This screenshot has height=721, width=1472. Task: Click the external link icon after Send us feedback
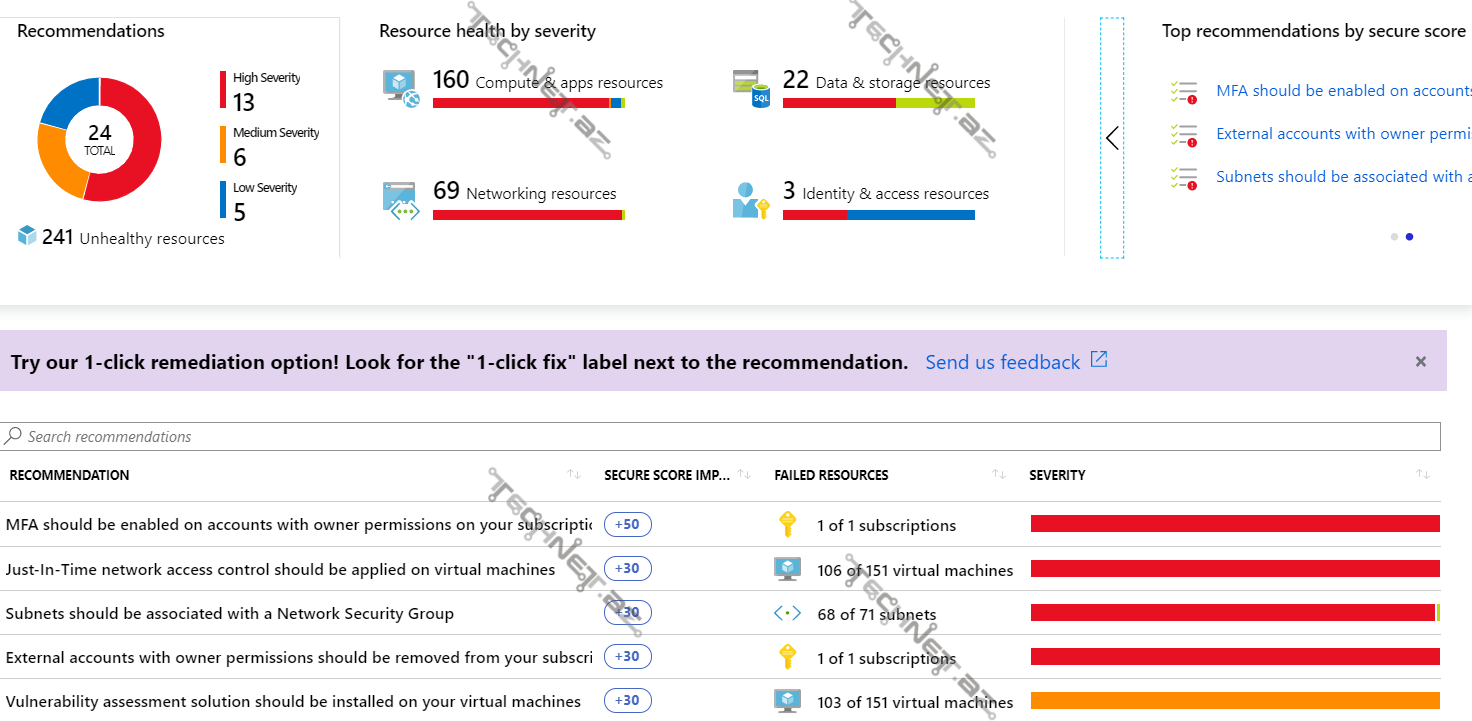(x=1099, y=360)
